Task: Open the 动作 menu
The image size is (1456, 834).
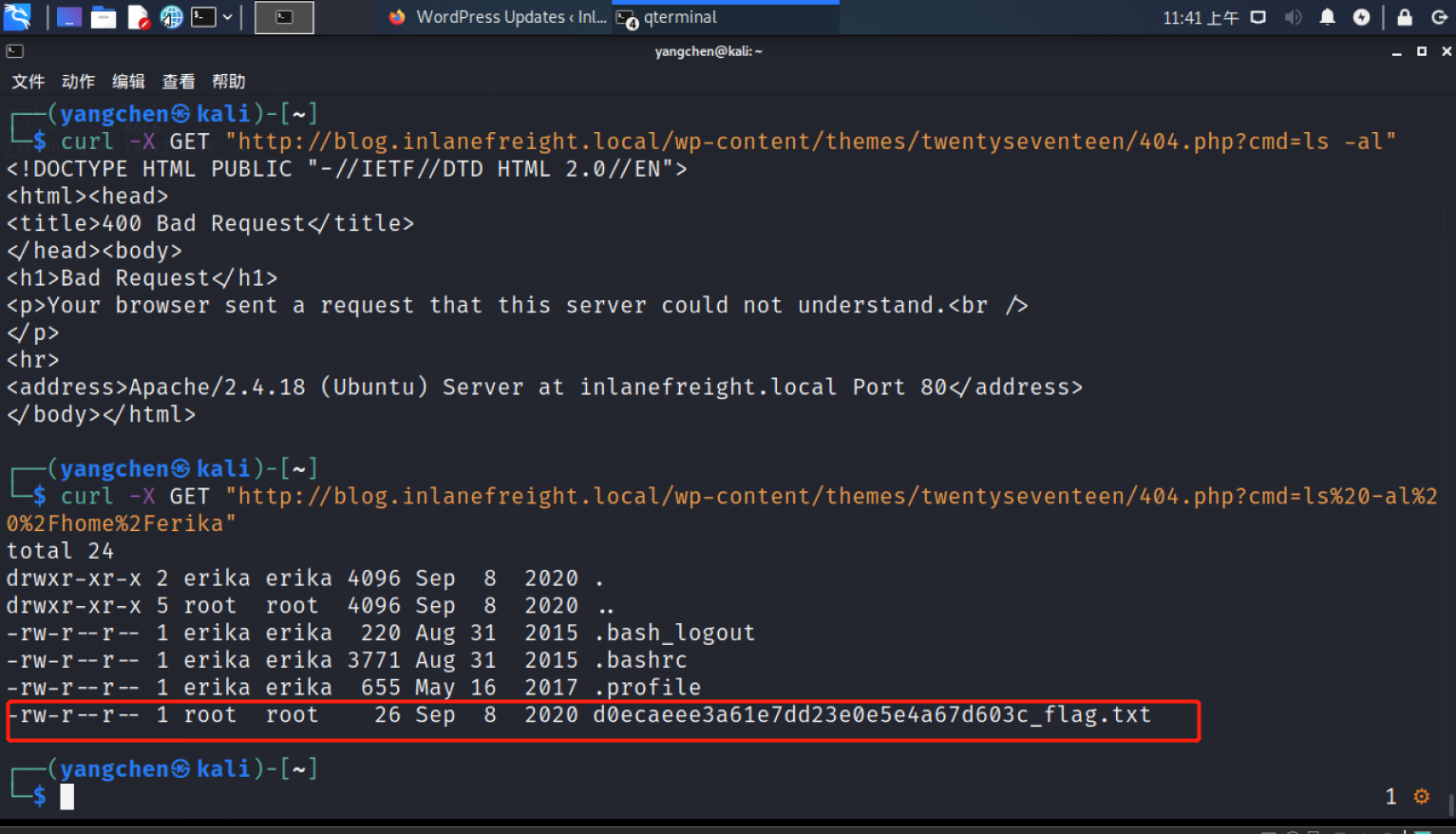Action: point(79,82)
